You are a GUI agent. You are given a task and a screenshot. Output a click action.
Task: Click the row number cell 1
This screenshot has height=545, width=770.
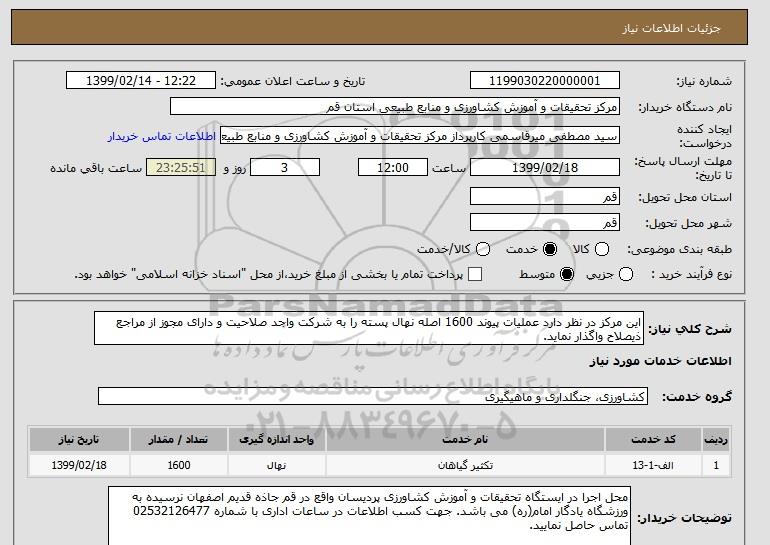click(716, 465)
